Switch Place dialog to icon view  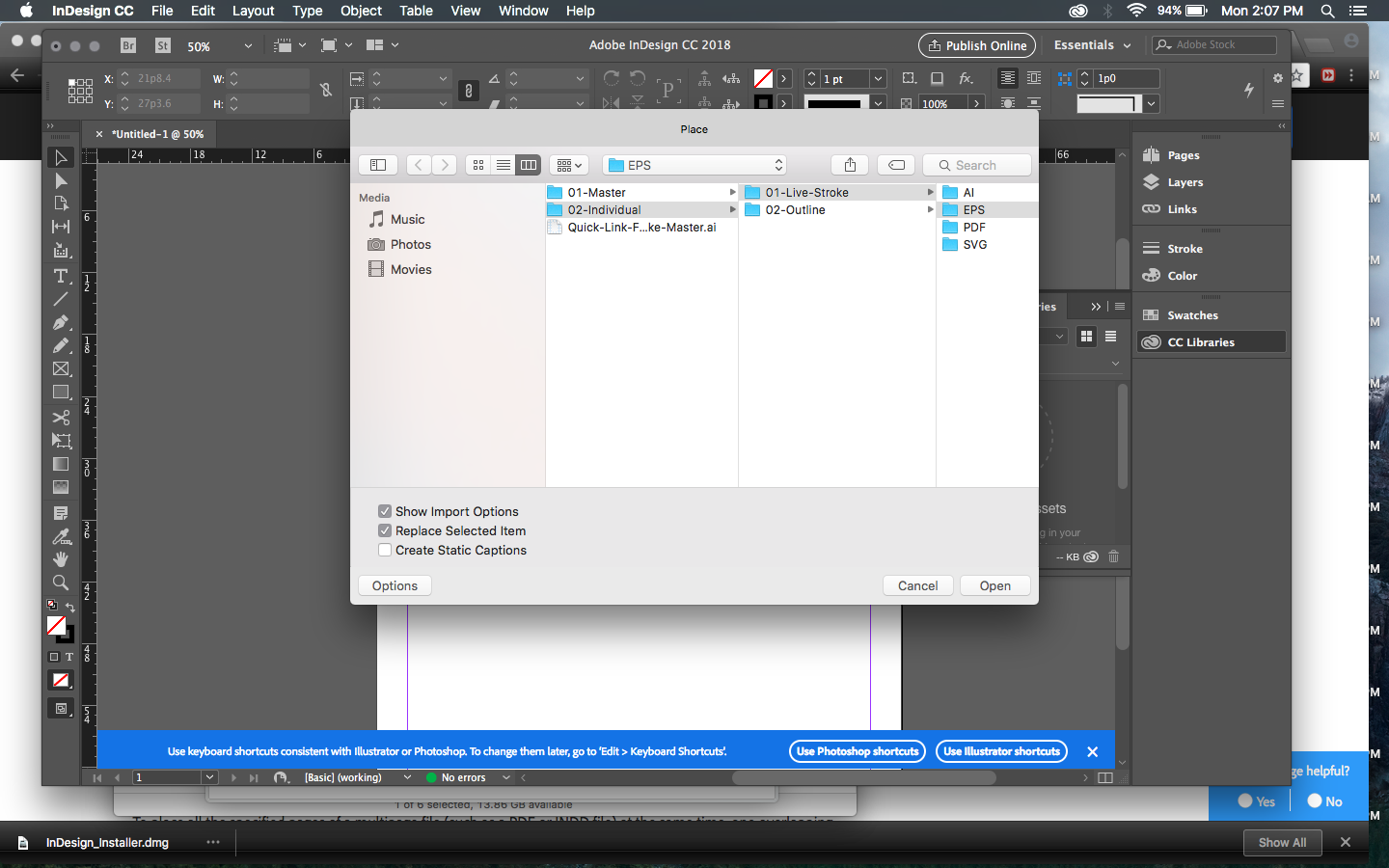point(478,165)
